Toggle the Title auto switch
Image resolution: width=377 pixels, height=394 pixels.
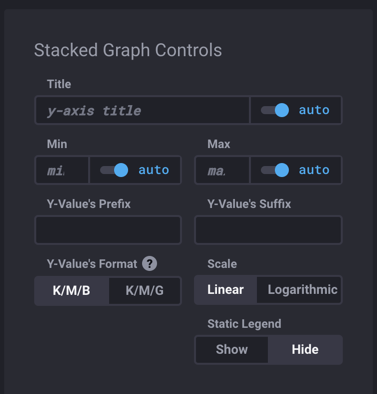point(275,110)
